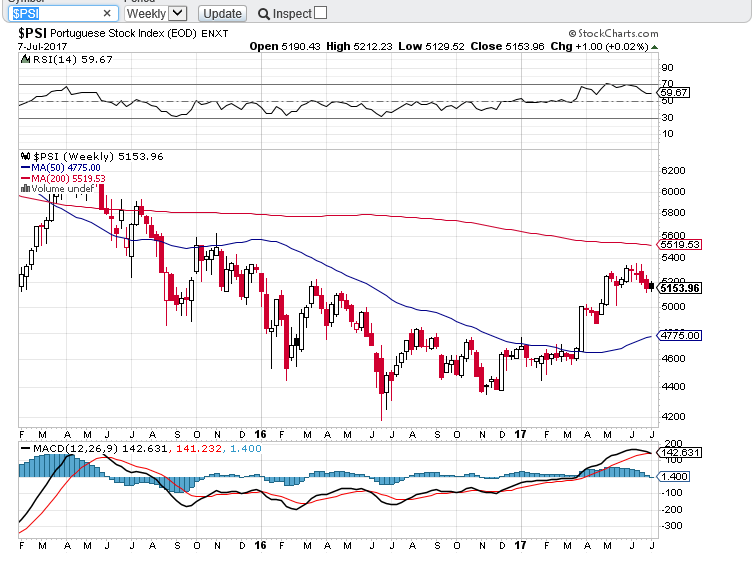
Task: Click the 16 year marker on price axis
Action: coord(260,434)
